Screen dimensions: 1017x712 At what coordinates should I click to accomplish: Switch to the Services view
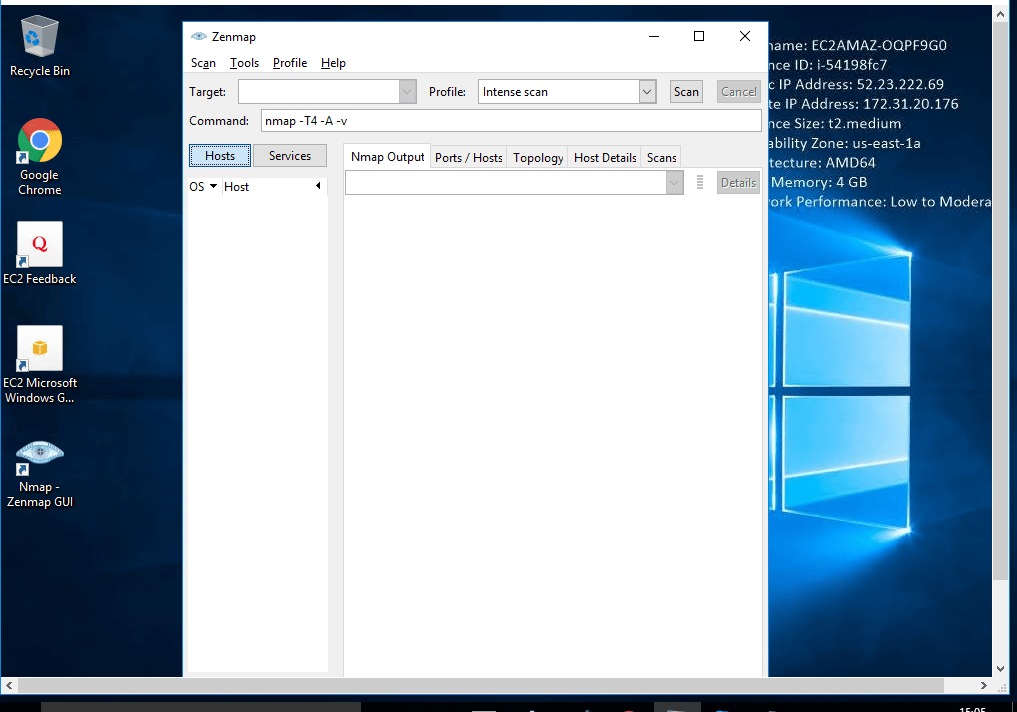point(289,155)
